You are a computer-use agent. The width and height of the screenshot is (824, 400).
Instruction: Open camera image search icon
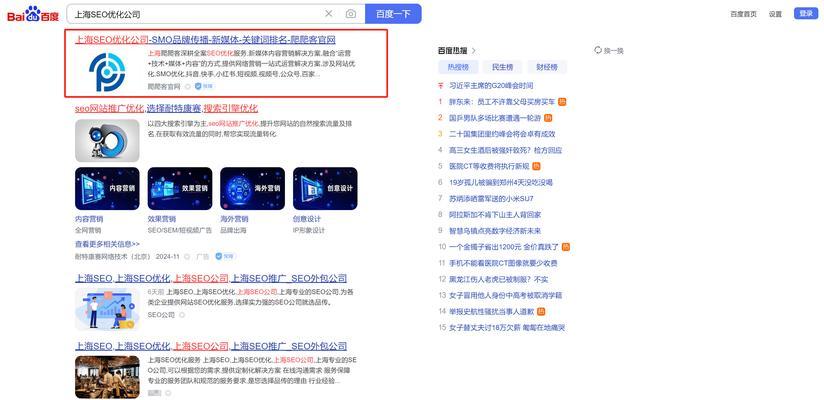click(x=351, y=14)
